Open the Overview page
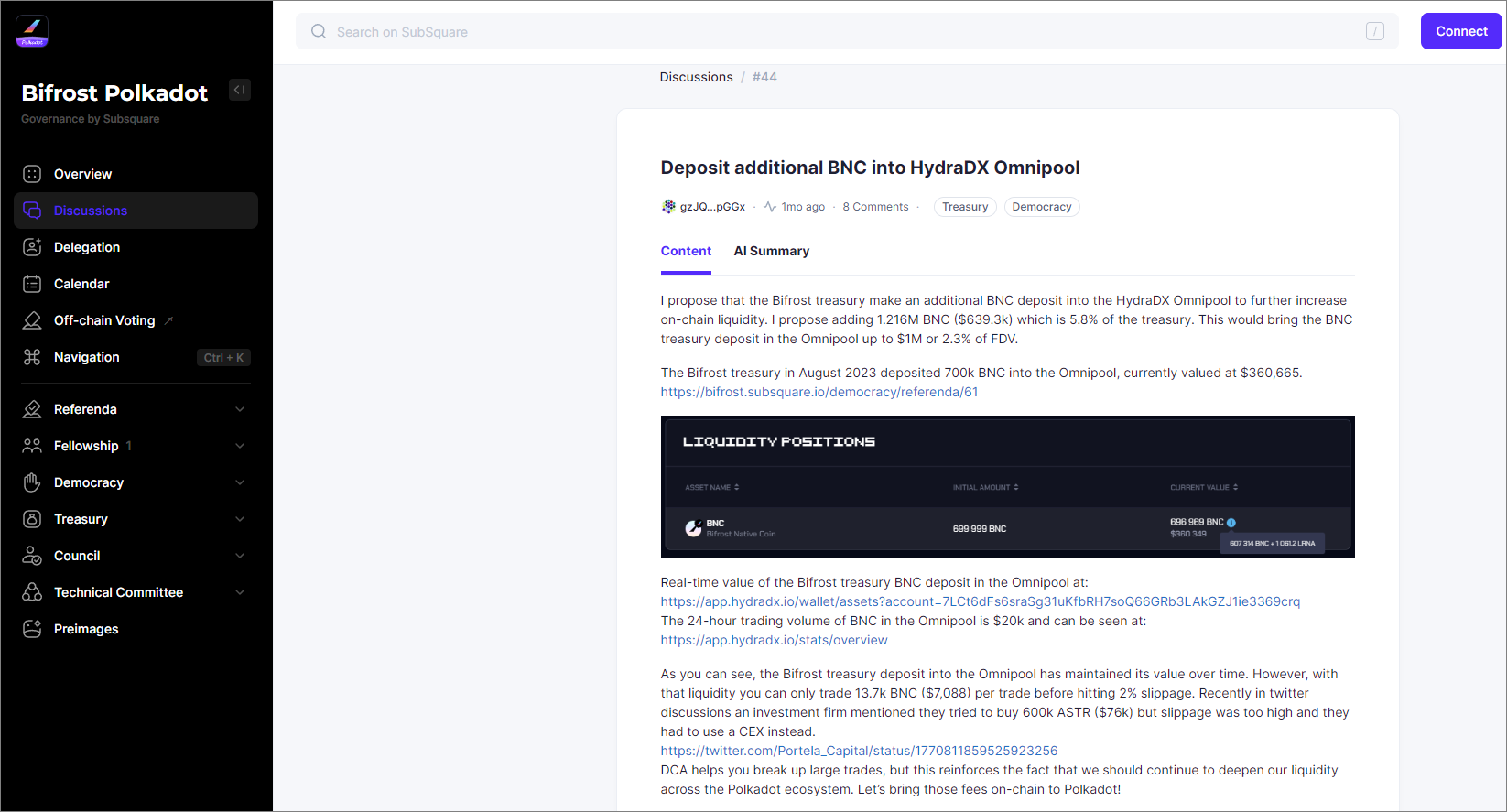This screenshot has height=812, width=1507. coord(136,174)
